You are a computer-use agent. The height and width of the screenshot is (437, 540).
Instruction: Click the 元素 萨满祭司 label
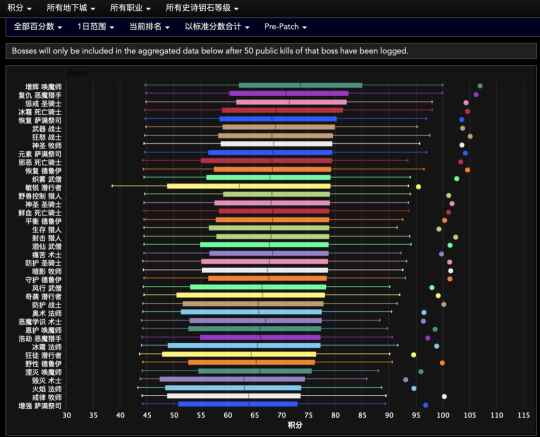pos(40,154)
